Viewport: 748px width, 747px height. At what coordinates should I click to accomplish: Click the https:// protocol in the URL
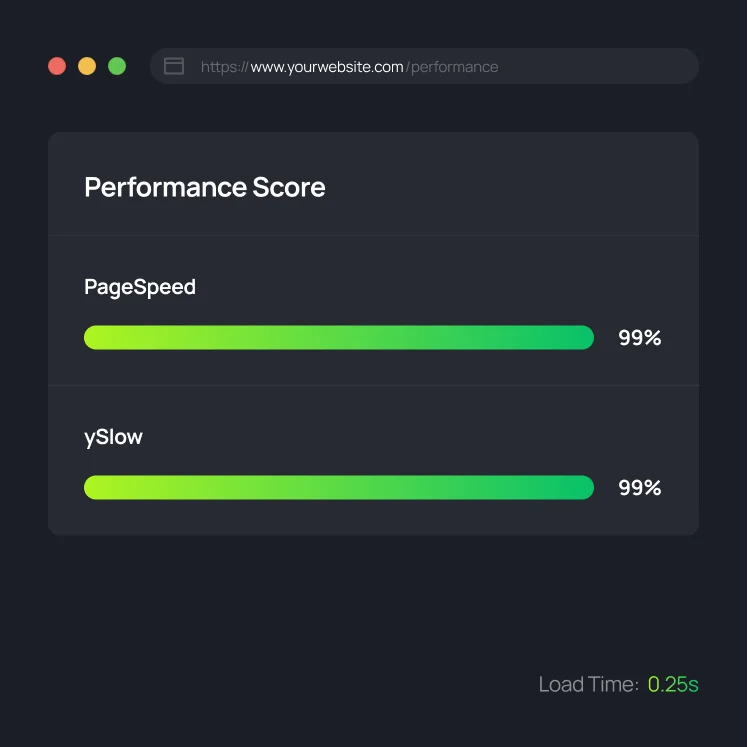pos(224,67)
